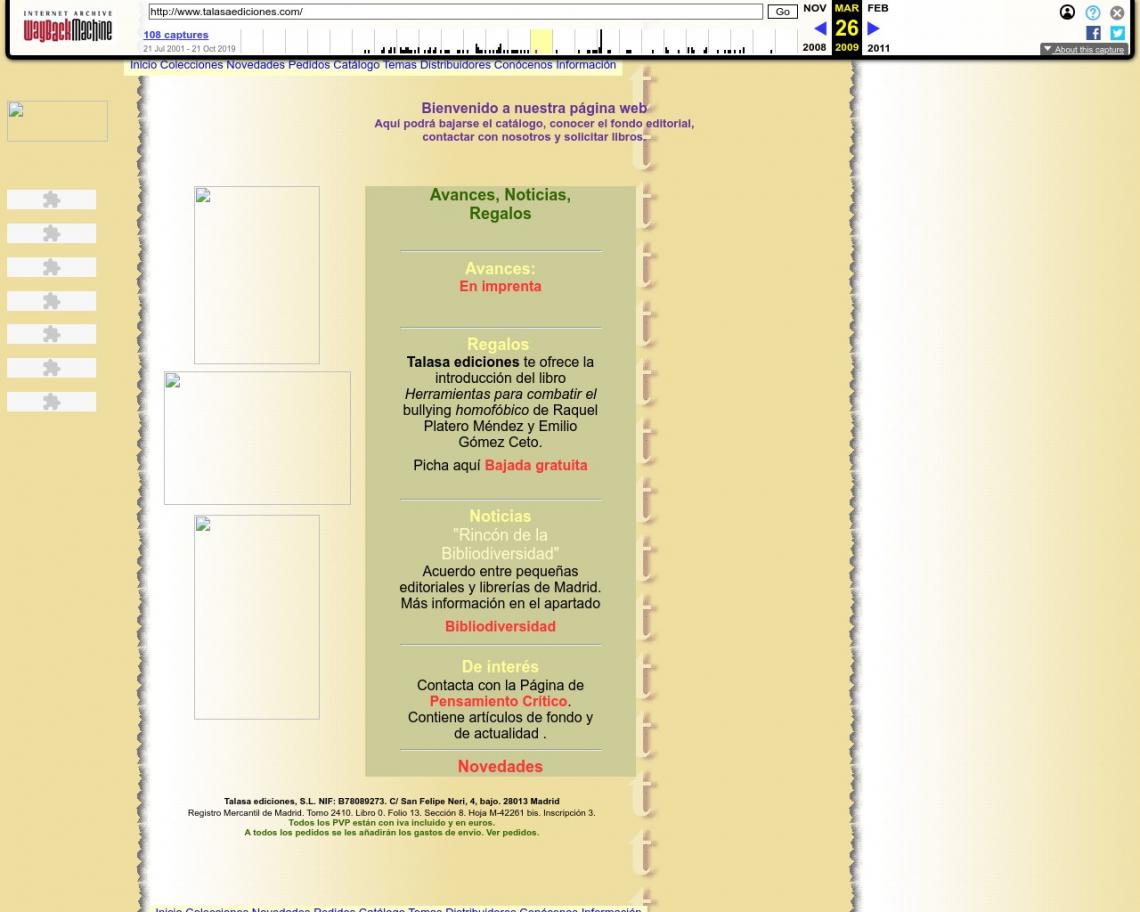
Task: Click the wide middle broken image placeholder
Action: [x=257, y=438]
